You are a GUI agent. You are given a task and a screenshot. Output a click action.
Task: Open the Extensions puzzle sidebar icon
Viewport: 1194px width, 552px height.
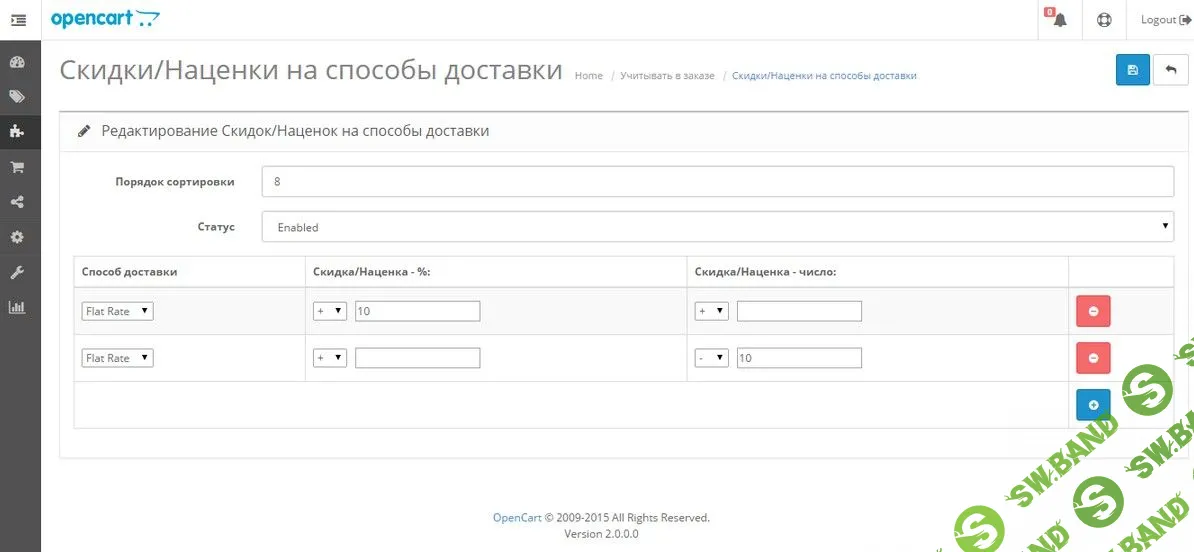[x=17, y=132]
